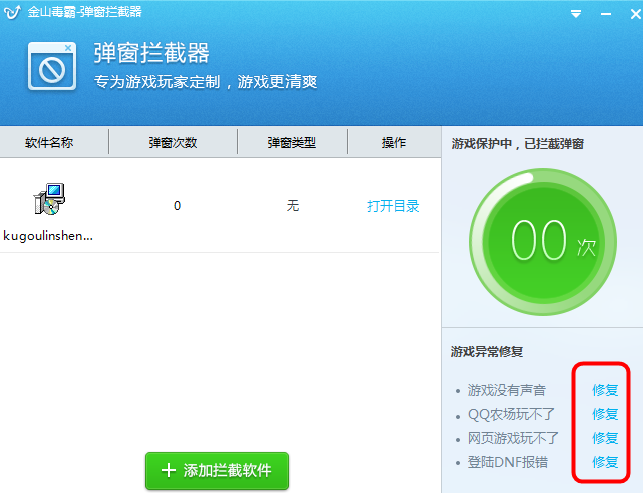
Task: Repair 游戏没有声音 with 修复 link
Action: click(x=605, y=390)
